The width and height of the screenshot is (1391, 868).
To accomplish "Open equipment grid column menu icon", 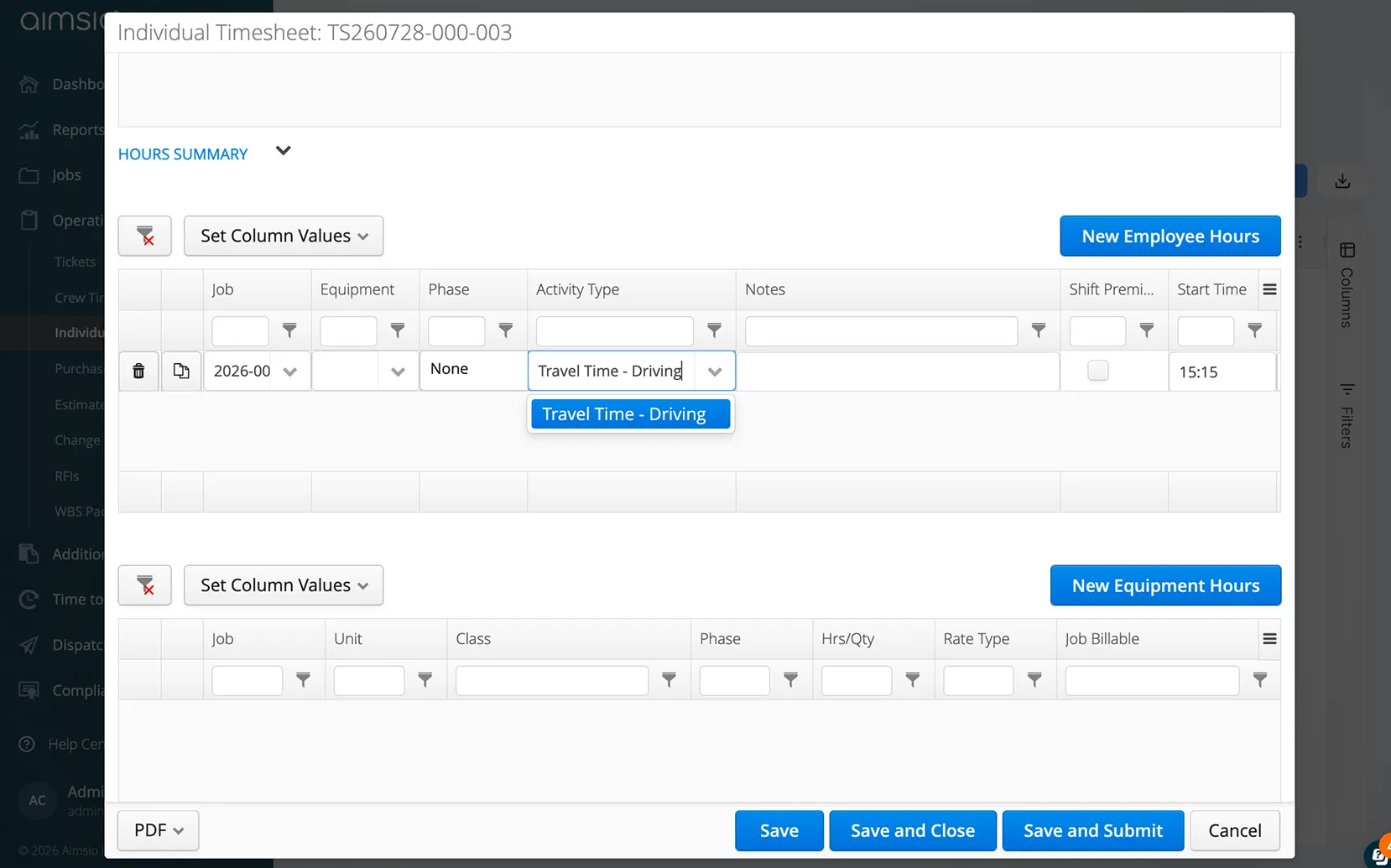I will tap(1269, 639).
